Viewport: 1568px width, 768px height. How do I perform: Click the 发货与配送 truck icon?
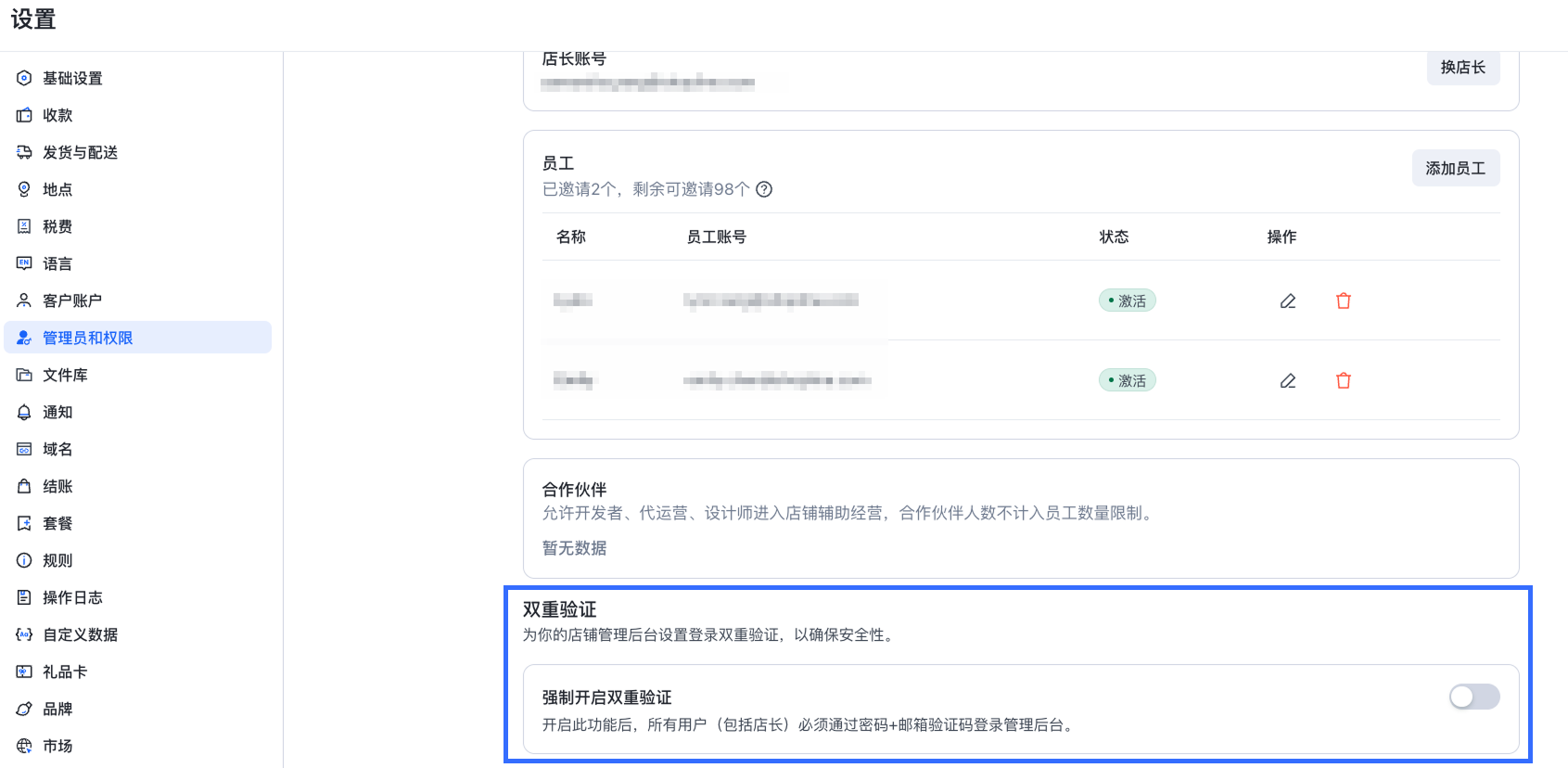24,152
